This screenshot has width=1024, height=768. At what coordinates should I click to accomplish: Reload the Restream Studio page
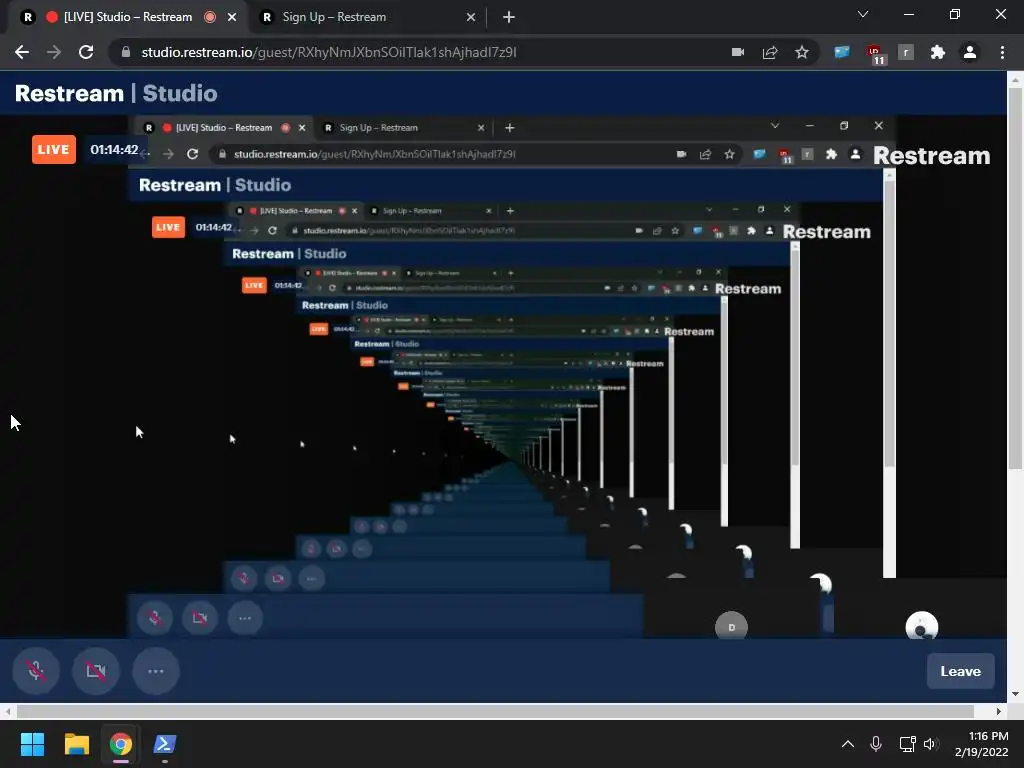click(x=86, y=52)
